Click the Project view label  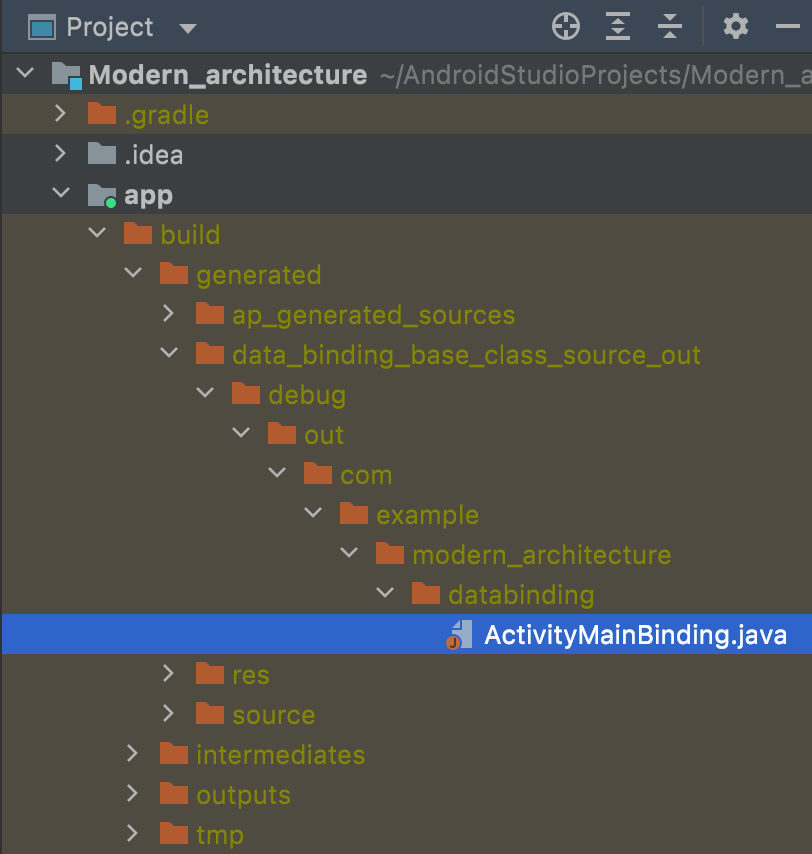(109, 27)
